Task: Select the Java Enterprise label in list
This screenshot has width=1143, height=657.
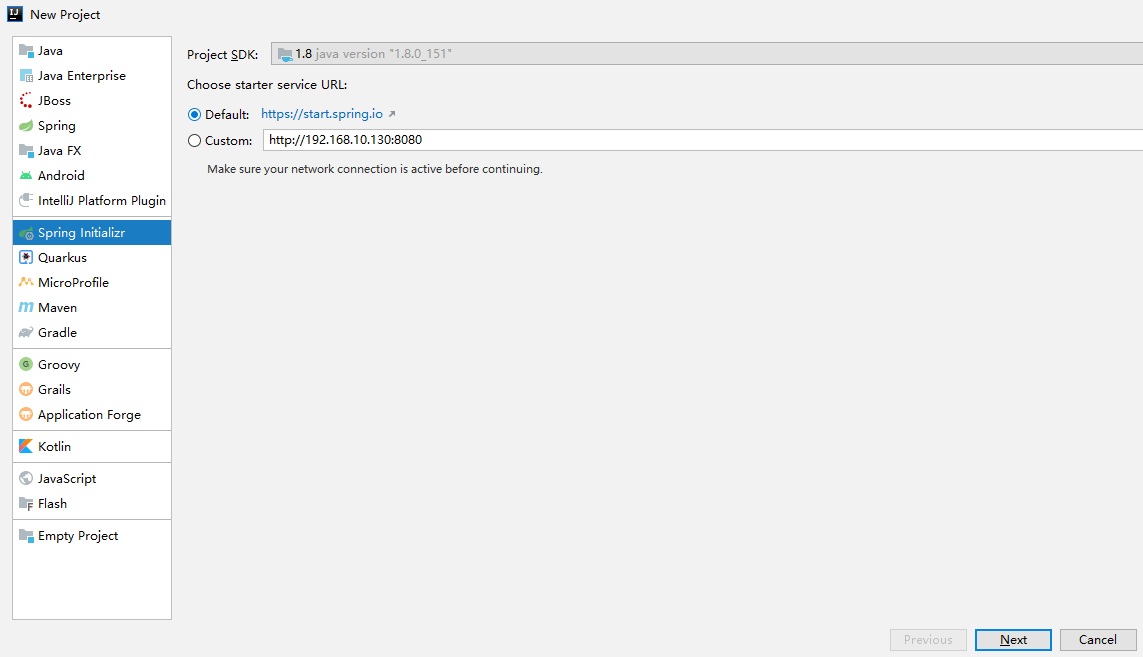Action: (x=82, y=76)
